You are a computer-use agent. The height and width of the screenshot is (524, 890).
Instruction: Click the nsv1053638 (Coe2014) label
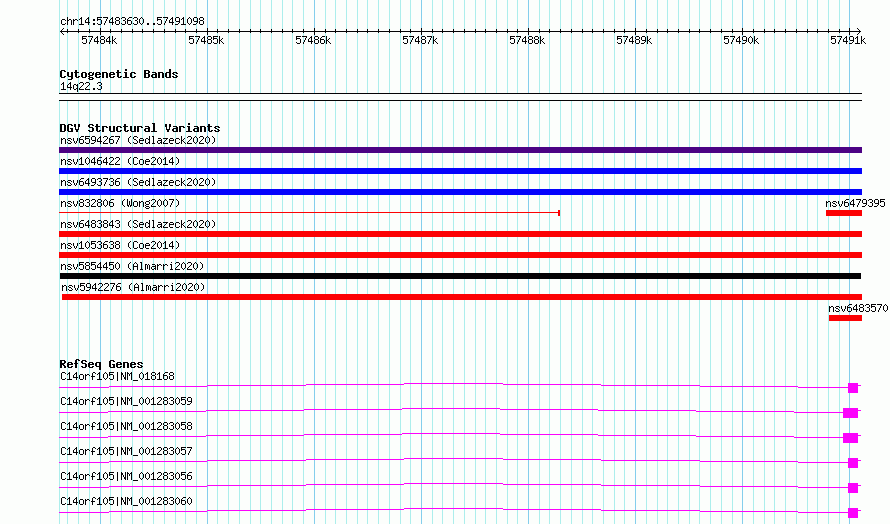click(x=120, y=245)
